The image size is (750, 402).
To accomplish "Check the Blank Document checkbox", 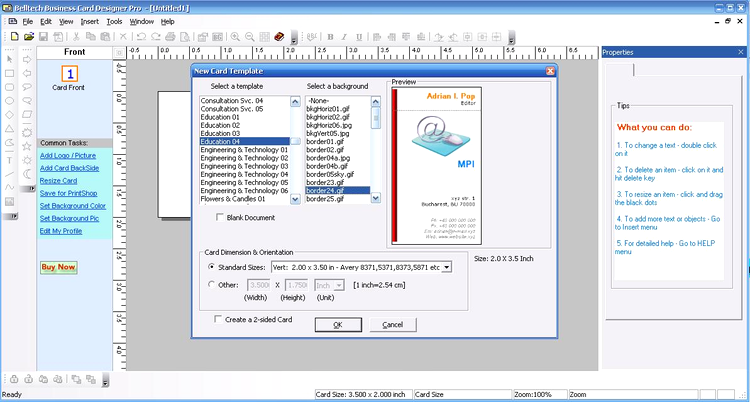I will 220,217.
